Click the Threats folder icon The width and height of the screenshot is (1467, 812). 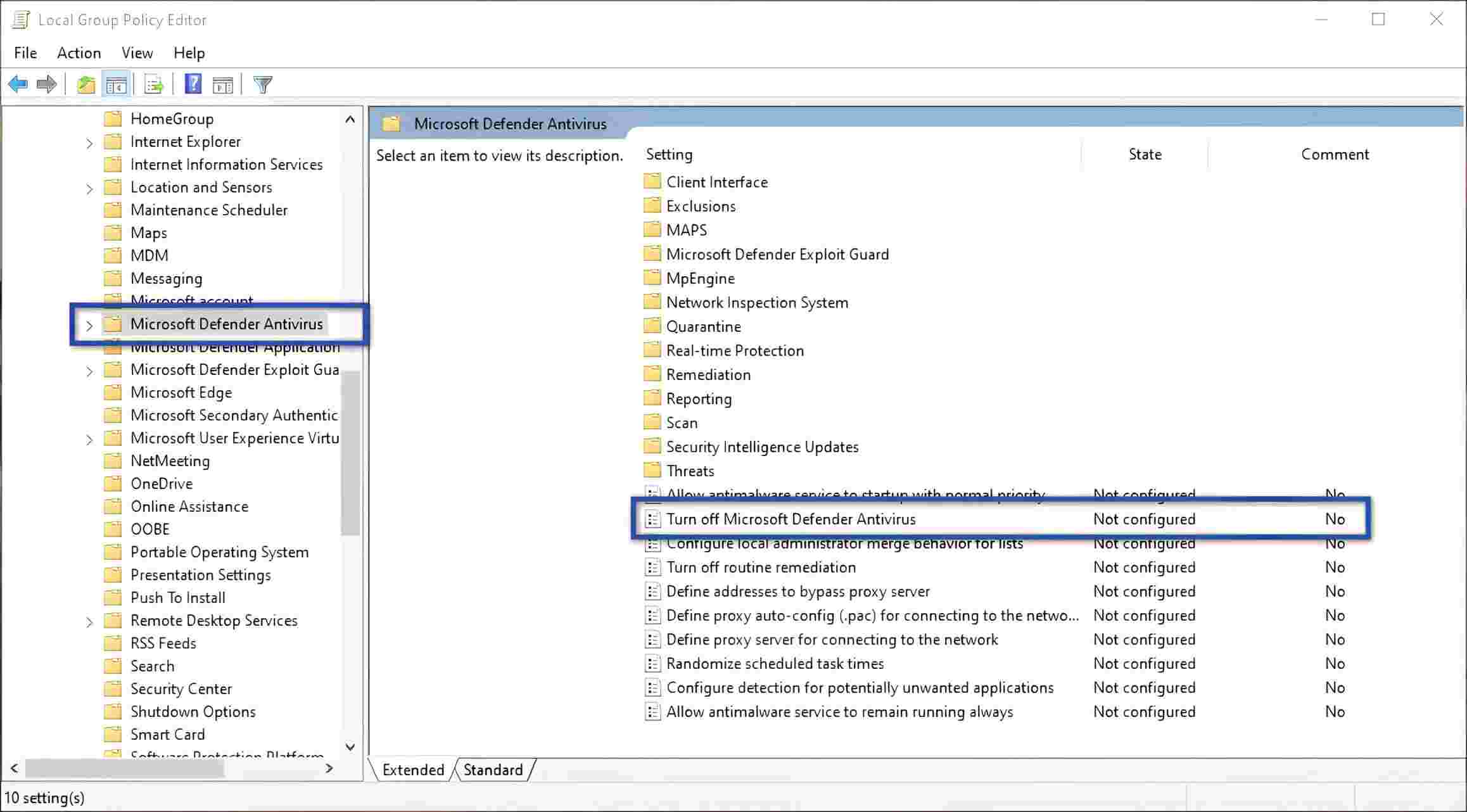(652, 471)
